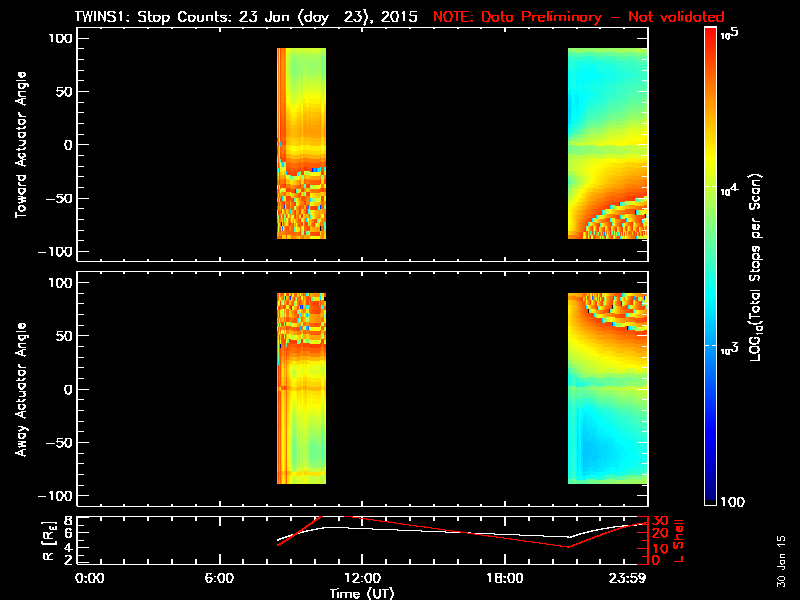
Task: Click the '0:00' time tick label
Action: pyautogui.click(x=90, y=579)
